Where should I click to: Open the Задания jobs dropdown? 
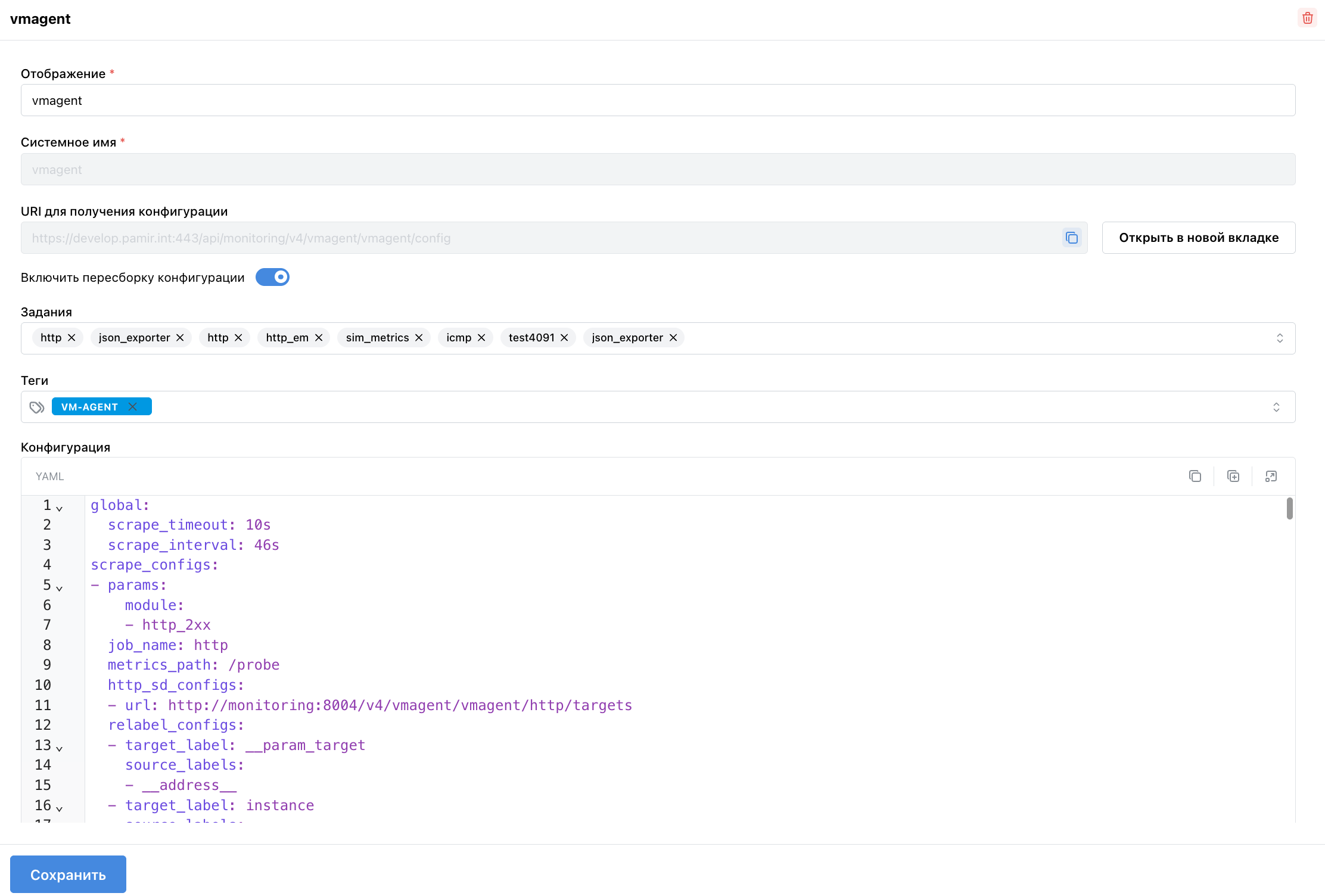click(x=1279, y=338)
